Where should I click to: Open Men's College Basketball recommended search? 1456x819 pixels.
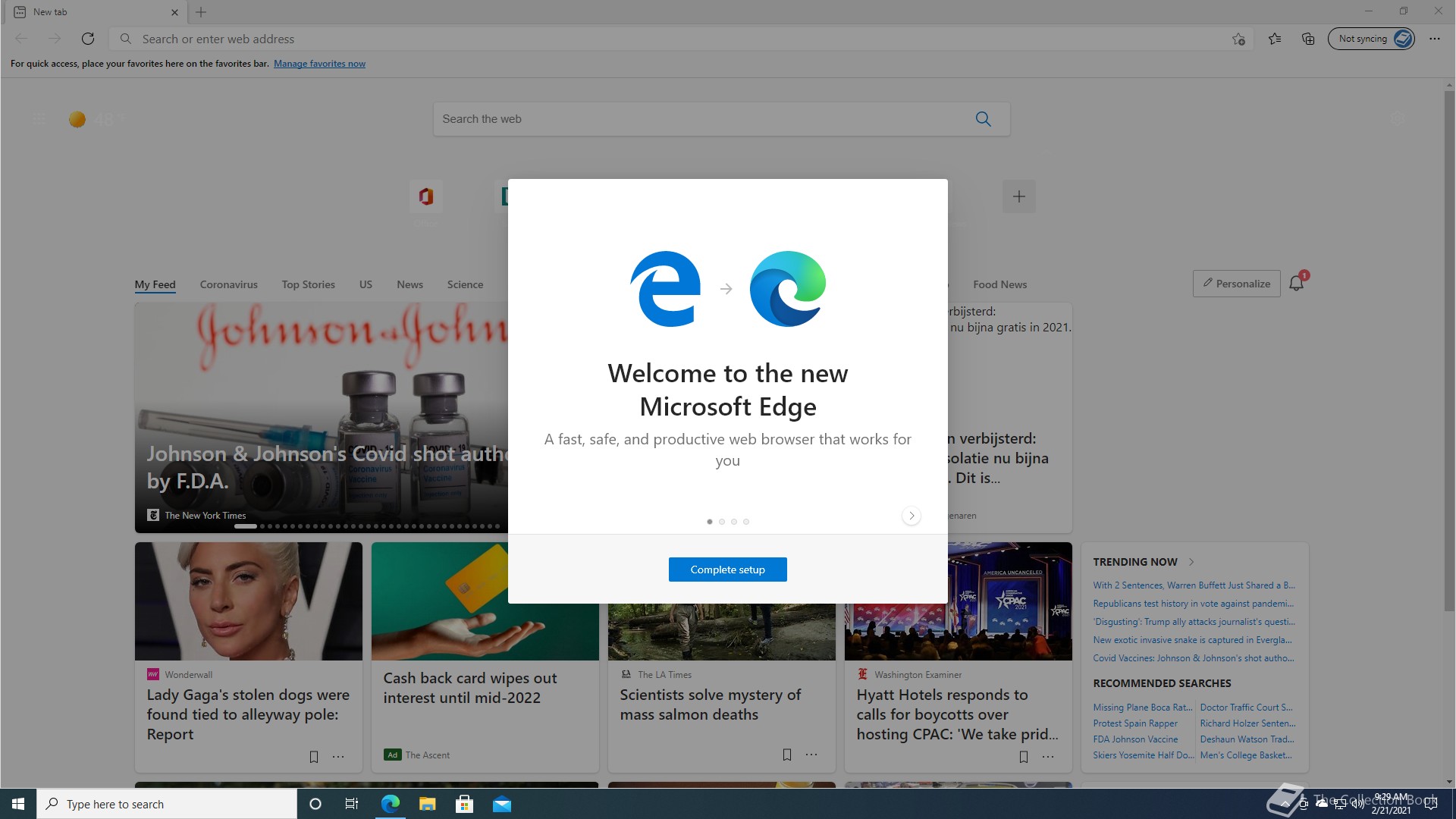[x=1245, y=755]
